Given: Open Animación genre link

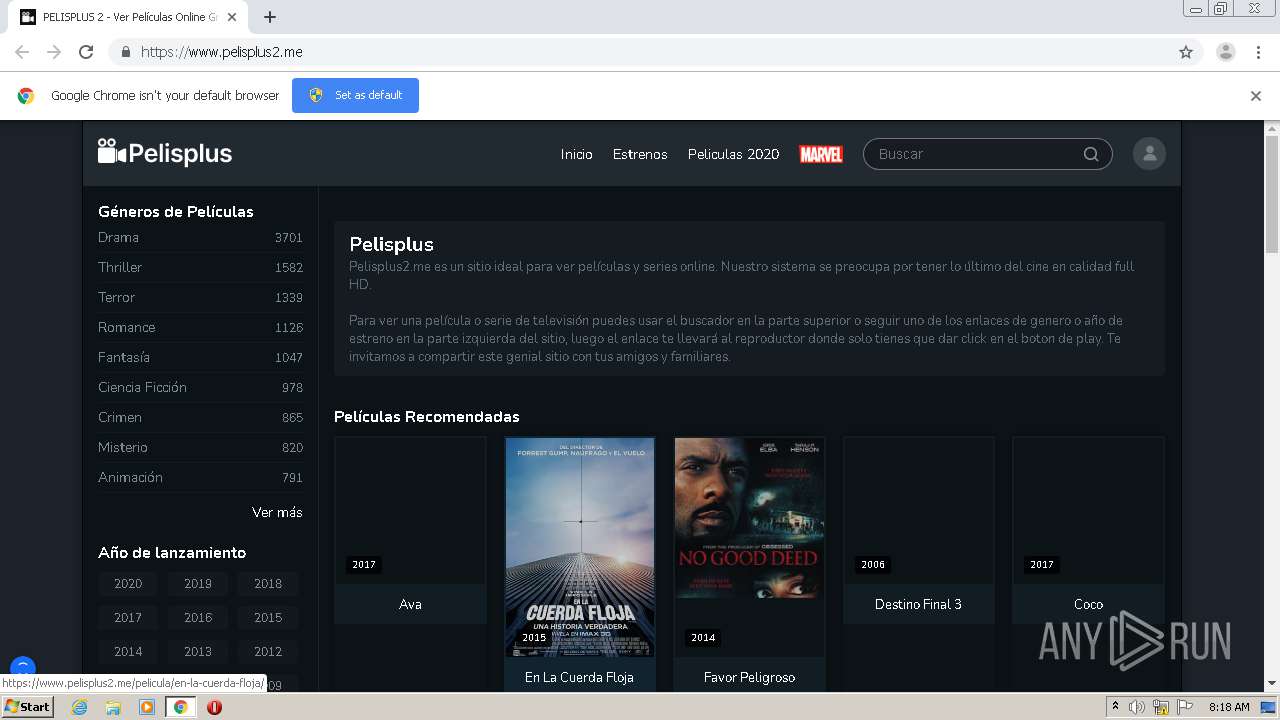Looking at the screenshot, I should 200,477.
